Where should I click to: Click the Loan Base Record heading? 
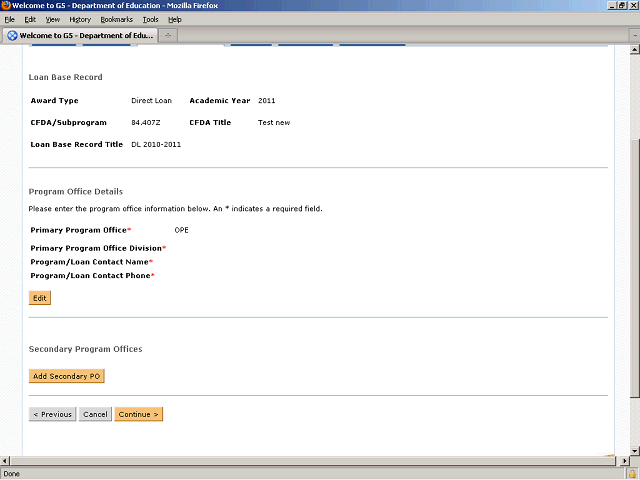65,77
